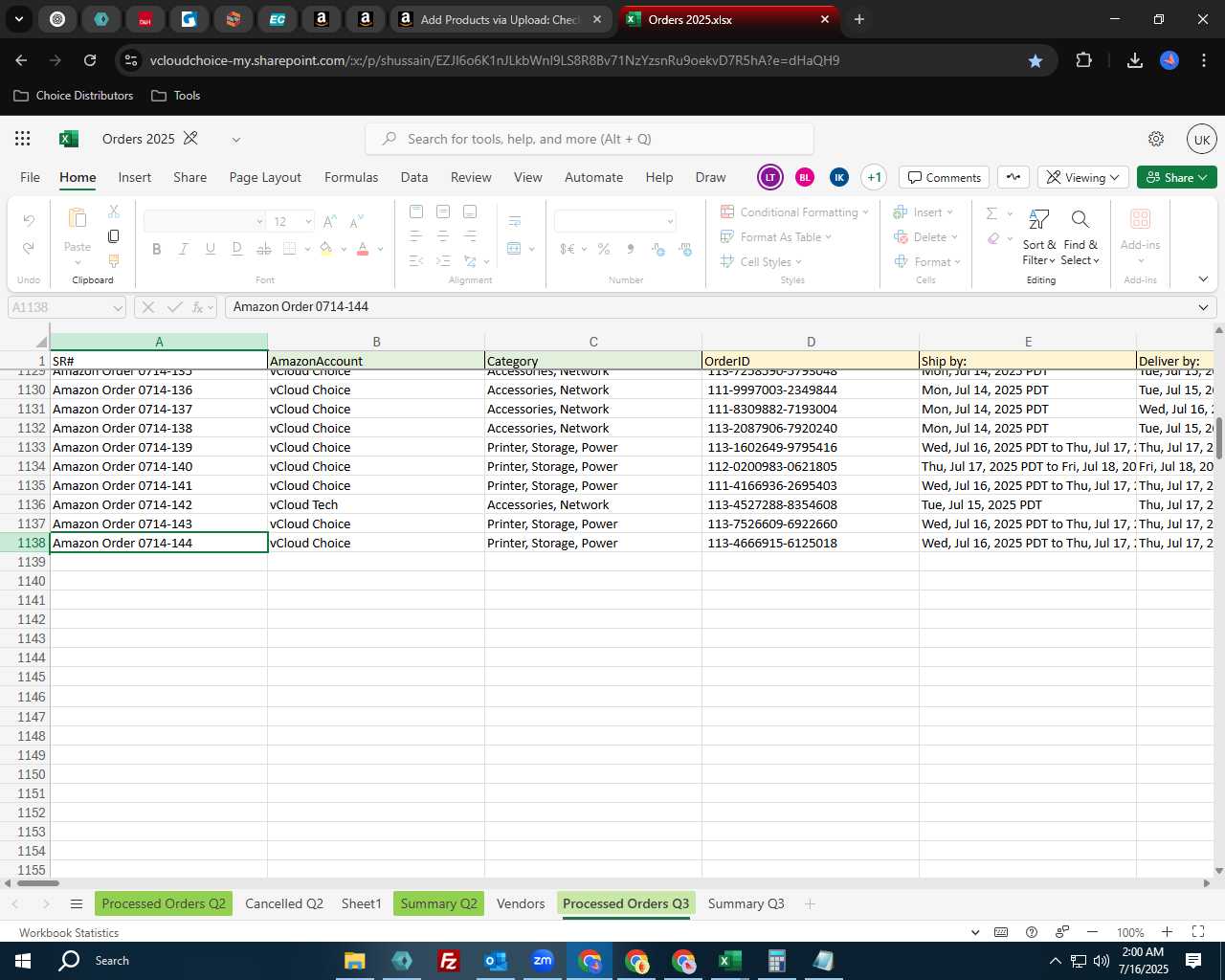Toggle Align Right for cell text

(x=470, y=235)
